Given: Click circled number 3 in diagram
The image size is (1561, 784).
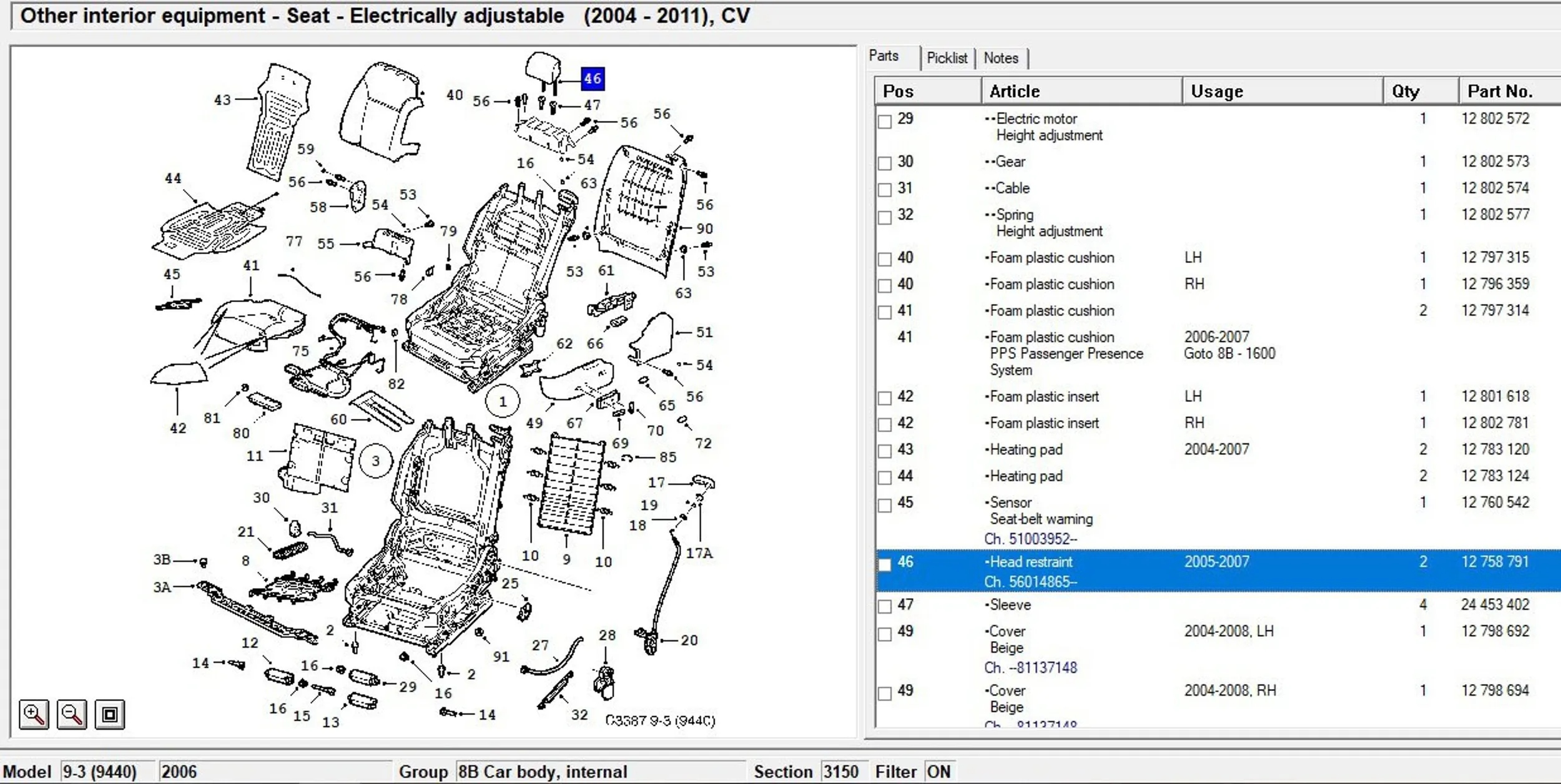Looking at the screenshot, I should [375, 461].
